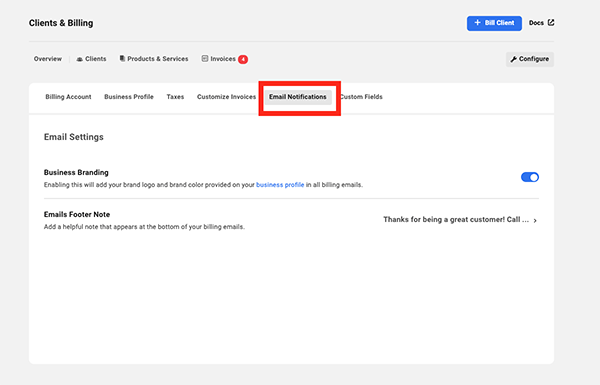The width and height of the screenshot is (600, 385).
Task: Open Products & Services tab
Action: [x=154, y=59]
